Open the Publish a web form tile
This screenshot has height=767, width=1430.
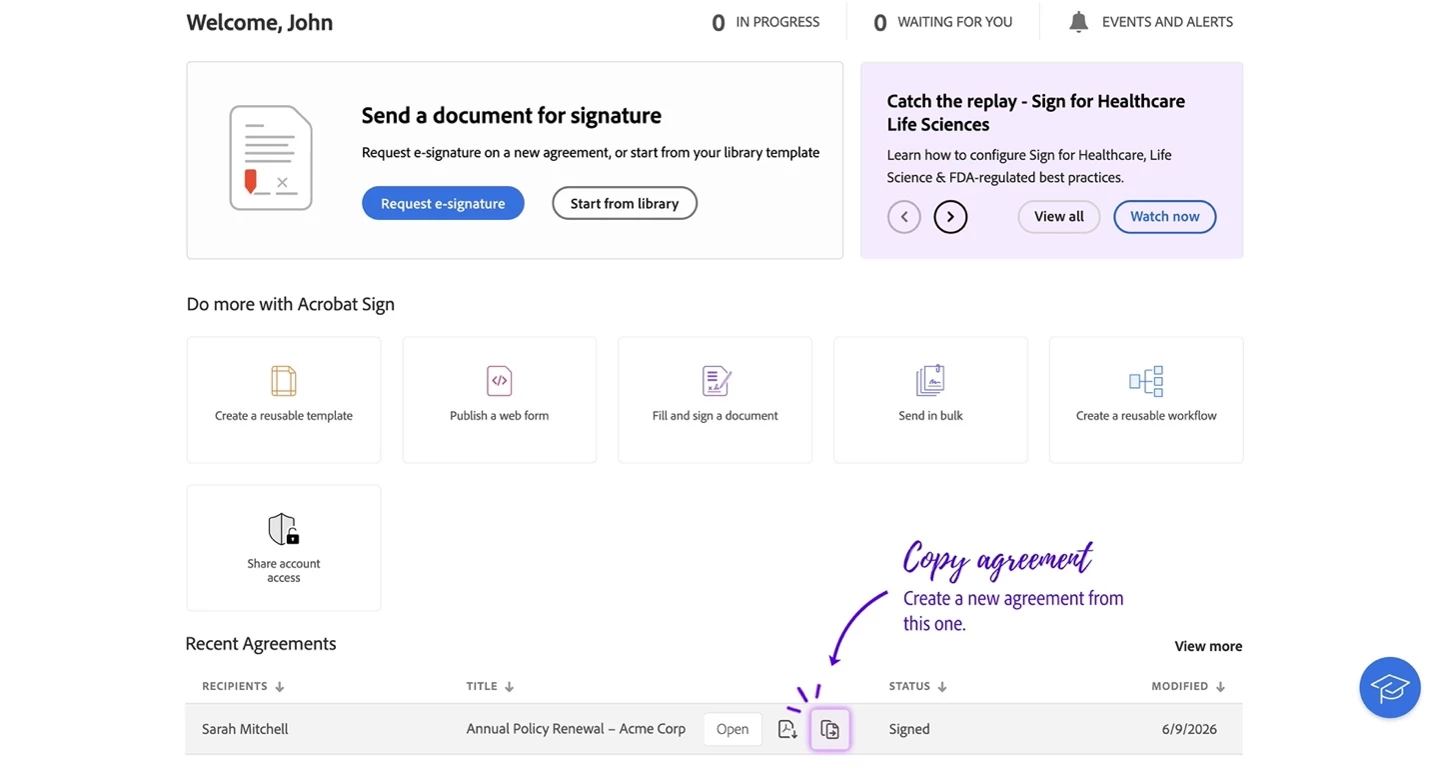pyautogui.click(x=499, y=400)
